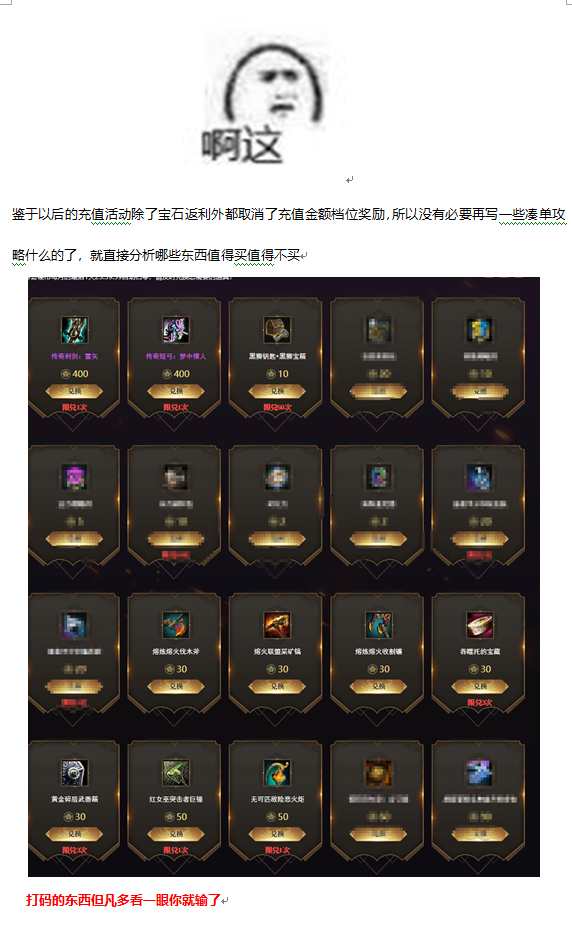
Task: Click the 传奇短弓 梦中情人 bow icon
Action: click(176, 330)
